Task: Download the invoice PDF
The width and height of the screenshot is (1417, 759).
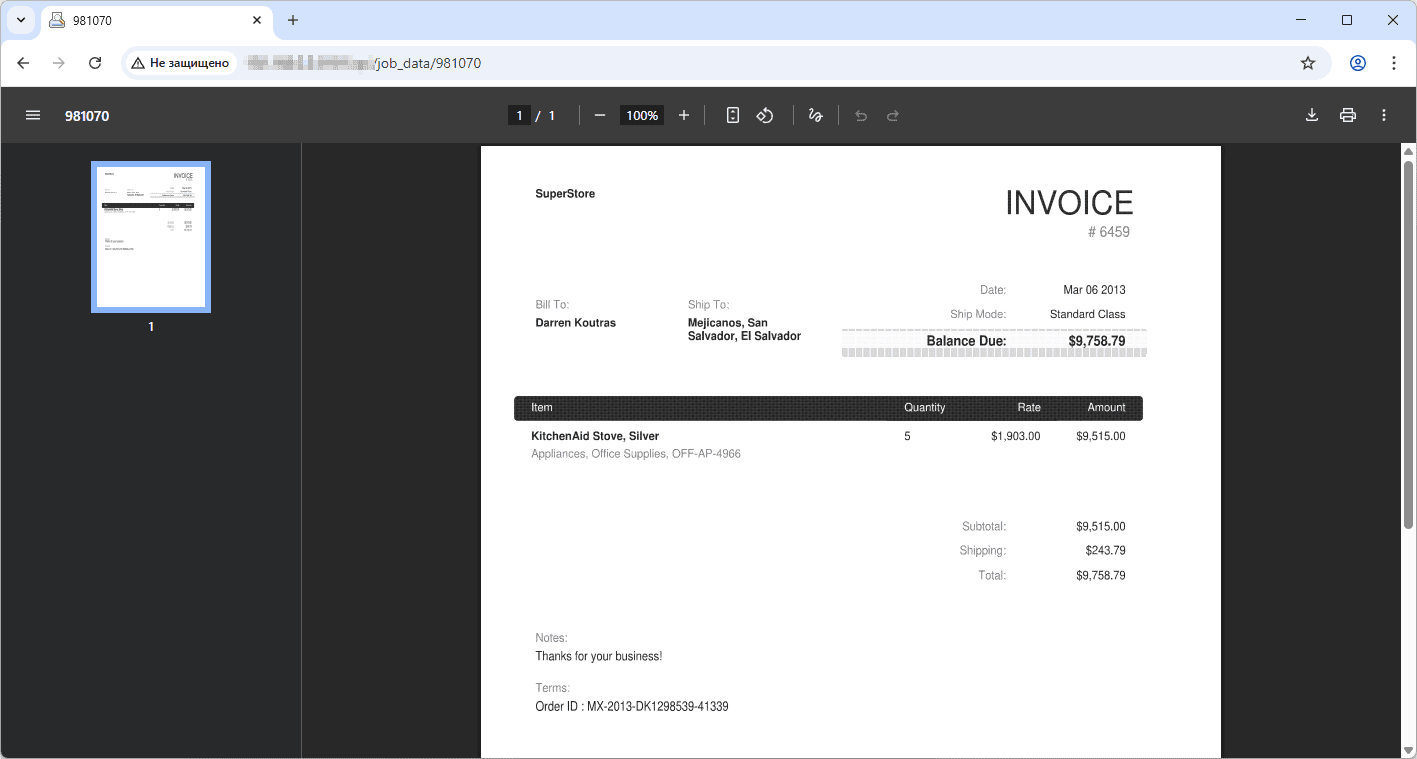Action: (x=1311, y=115)
